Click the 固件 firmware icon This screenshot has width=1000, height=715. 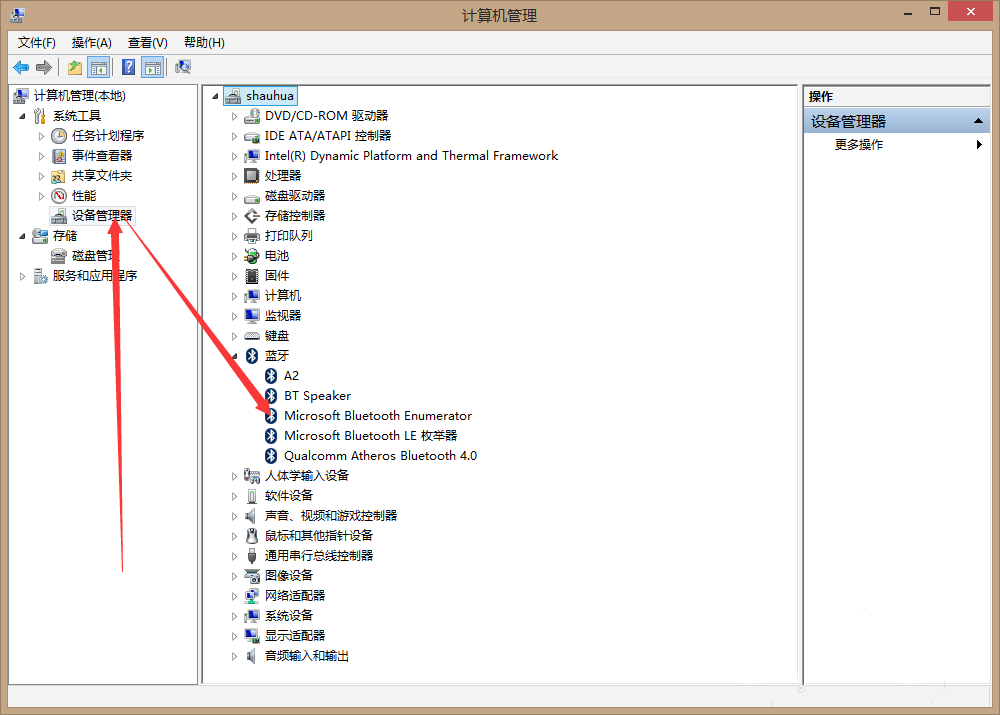pos(252,276)
